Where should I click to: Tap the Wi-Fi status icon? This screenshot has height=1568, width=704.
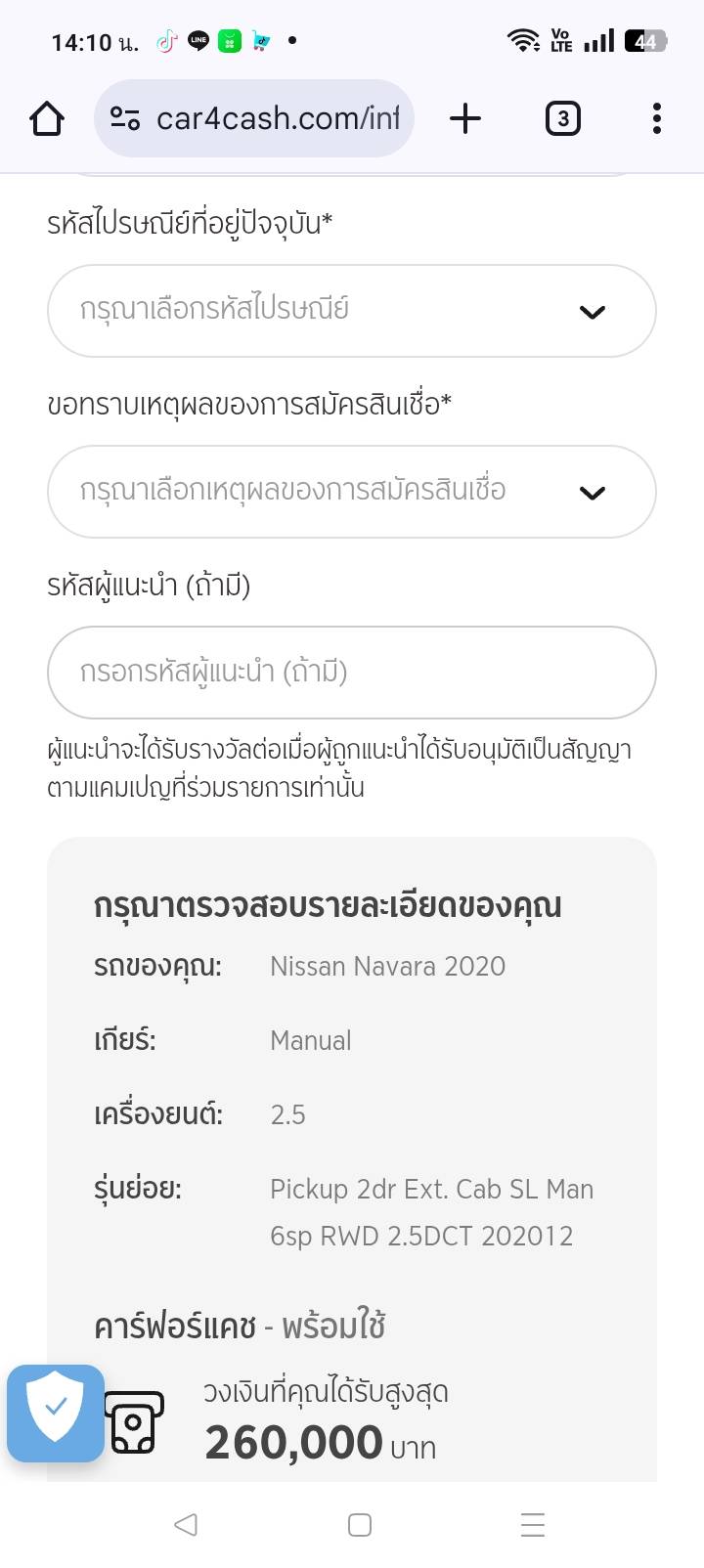tap(523, 41)
